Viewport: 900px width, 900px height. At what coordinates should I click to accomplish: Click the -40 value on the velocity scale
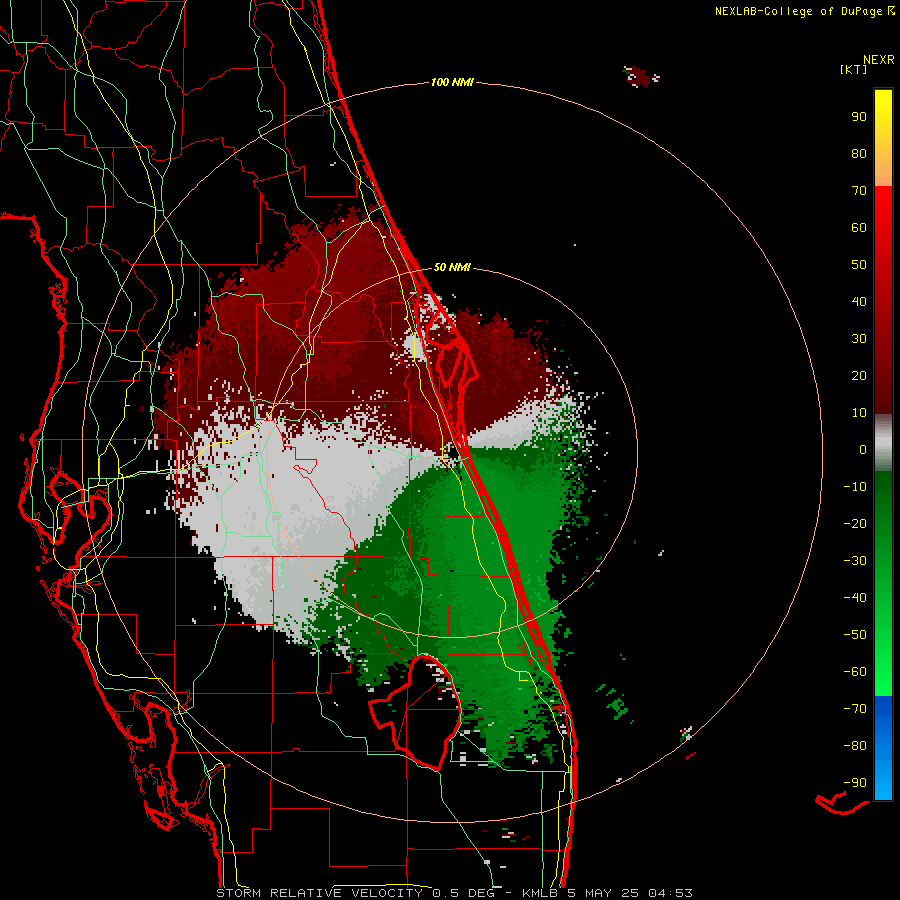click(855, 598)
